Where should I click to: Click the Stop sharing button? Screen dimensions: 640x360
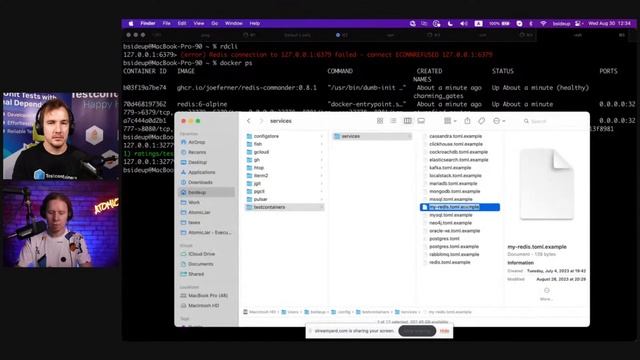click(x=417, y=331)
